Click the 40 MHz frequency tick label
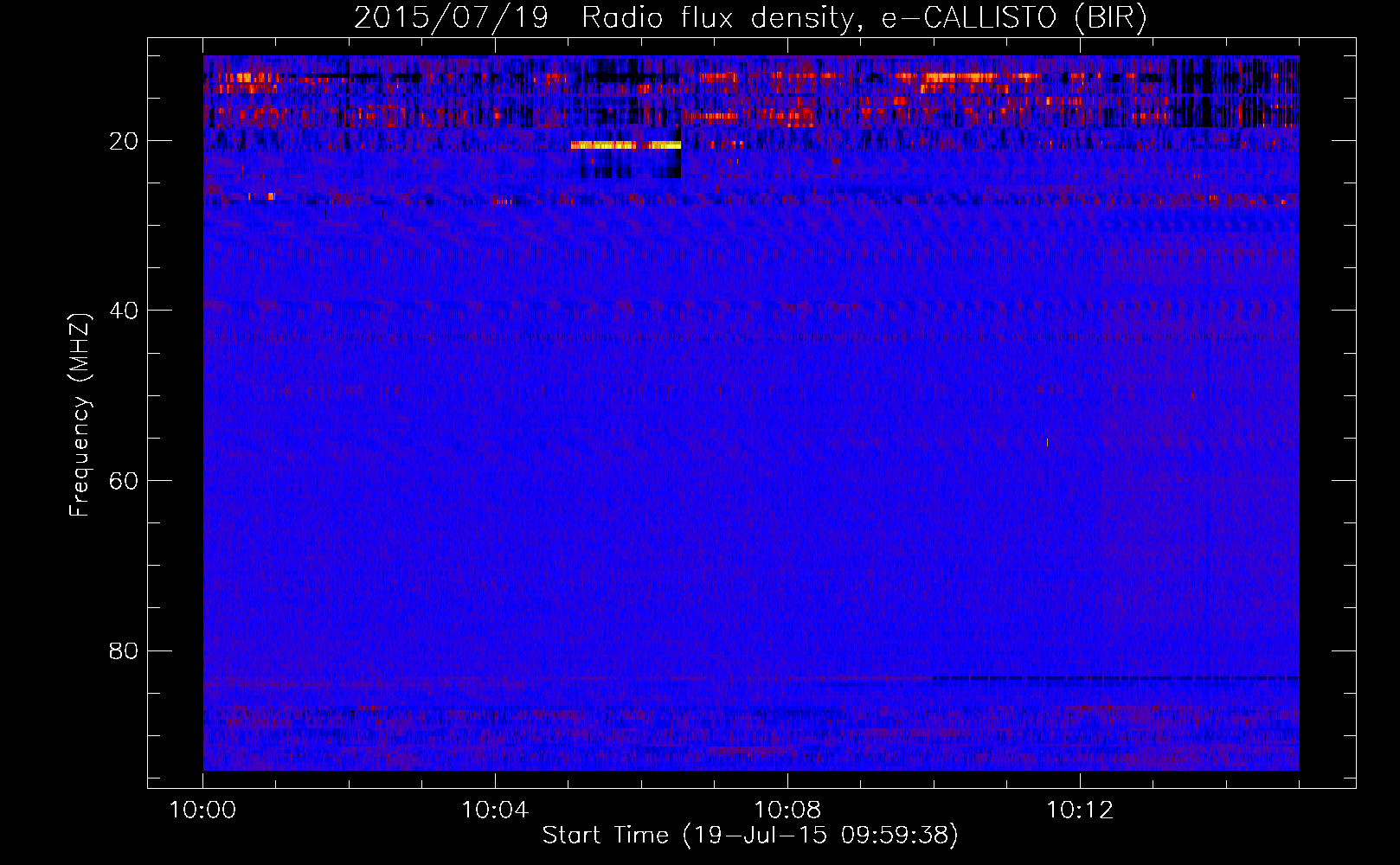The image size is (1400, 865). tap(124, 311)
